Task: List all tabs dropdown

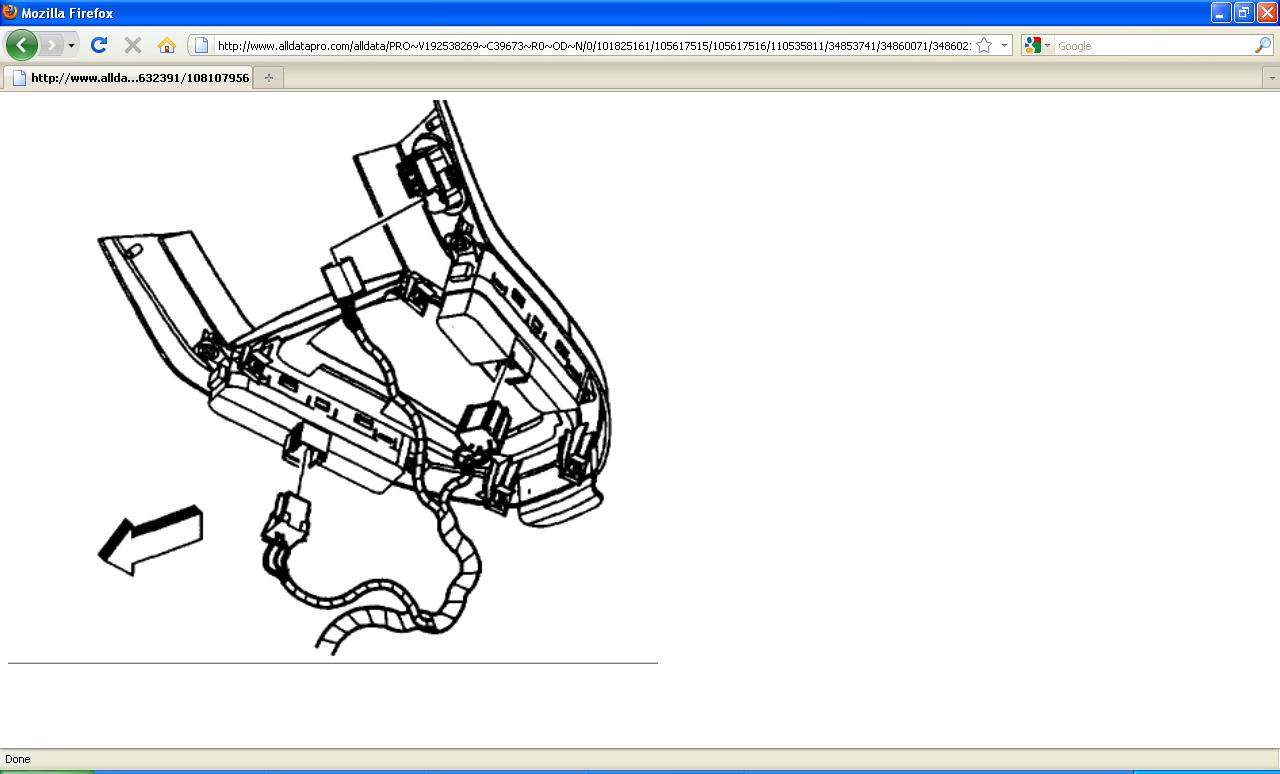Action: tap(1271, 77)
